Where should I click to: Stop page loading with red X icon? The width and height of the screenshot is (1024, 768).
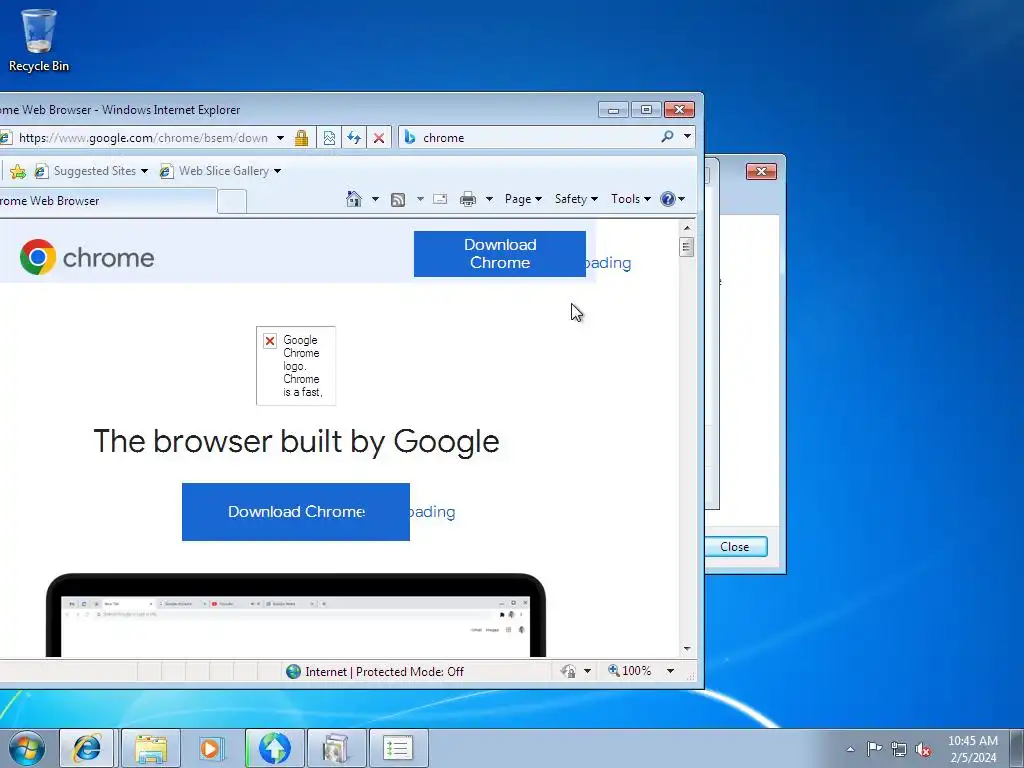pos(379,138)
